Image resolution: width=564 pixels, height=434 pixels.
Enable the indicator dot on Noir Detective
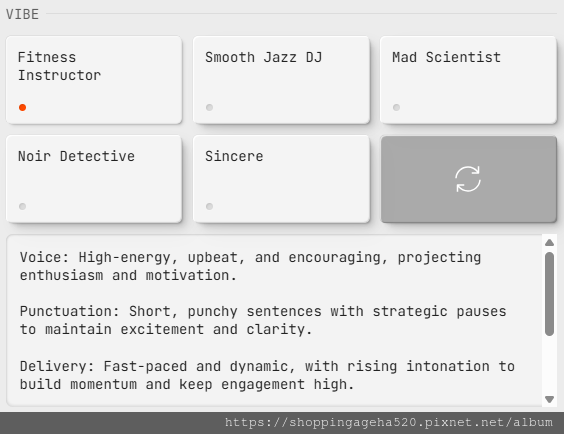(22, 206)
